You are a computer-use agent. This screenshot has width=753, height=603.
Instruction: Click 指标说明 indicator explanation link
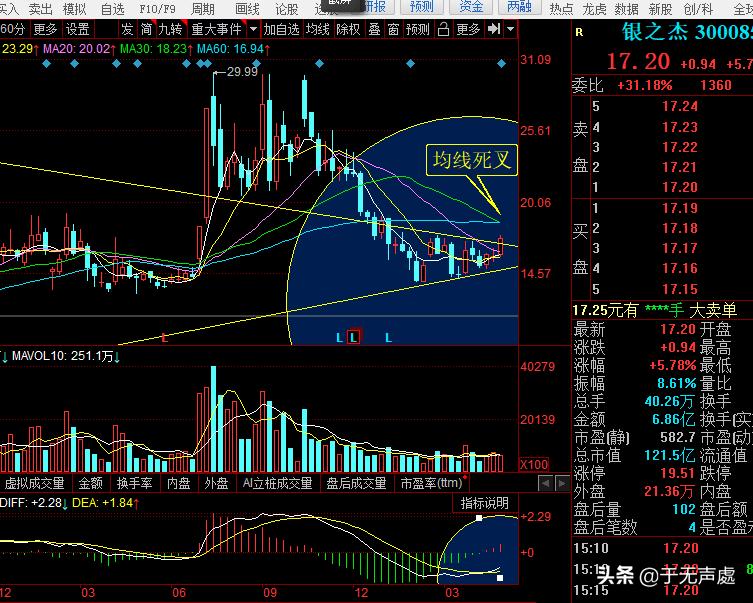tap(485, 503)
